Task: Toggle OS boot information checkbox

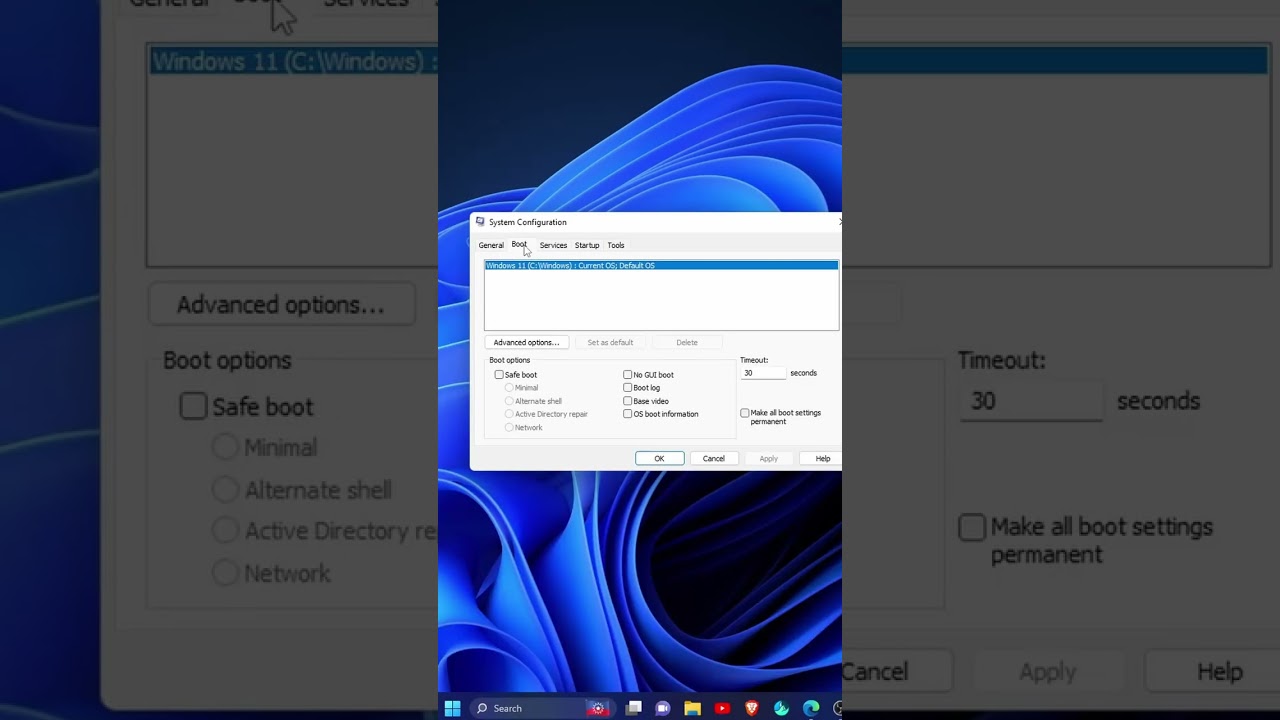Action: click(x=627, y=414)
